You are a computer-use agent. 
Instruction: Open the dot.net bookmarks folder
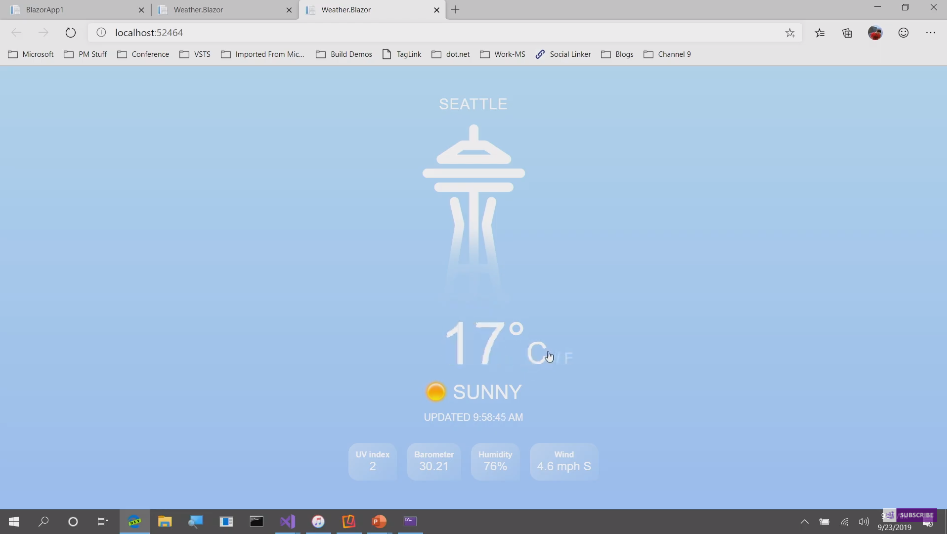click(451, 54)
